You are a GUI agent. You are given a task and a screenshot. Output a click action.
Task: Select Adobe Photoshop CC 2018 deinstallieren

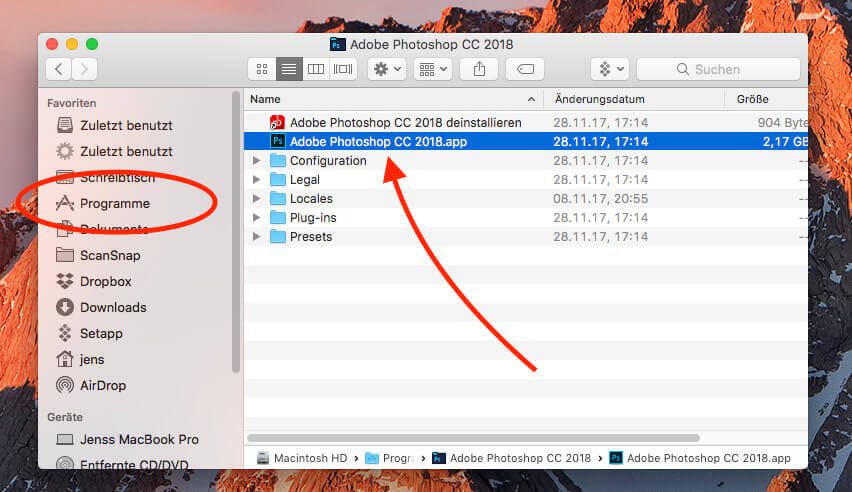[x=405, y=122]
